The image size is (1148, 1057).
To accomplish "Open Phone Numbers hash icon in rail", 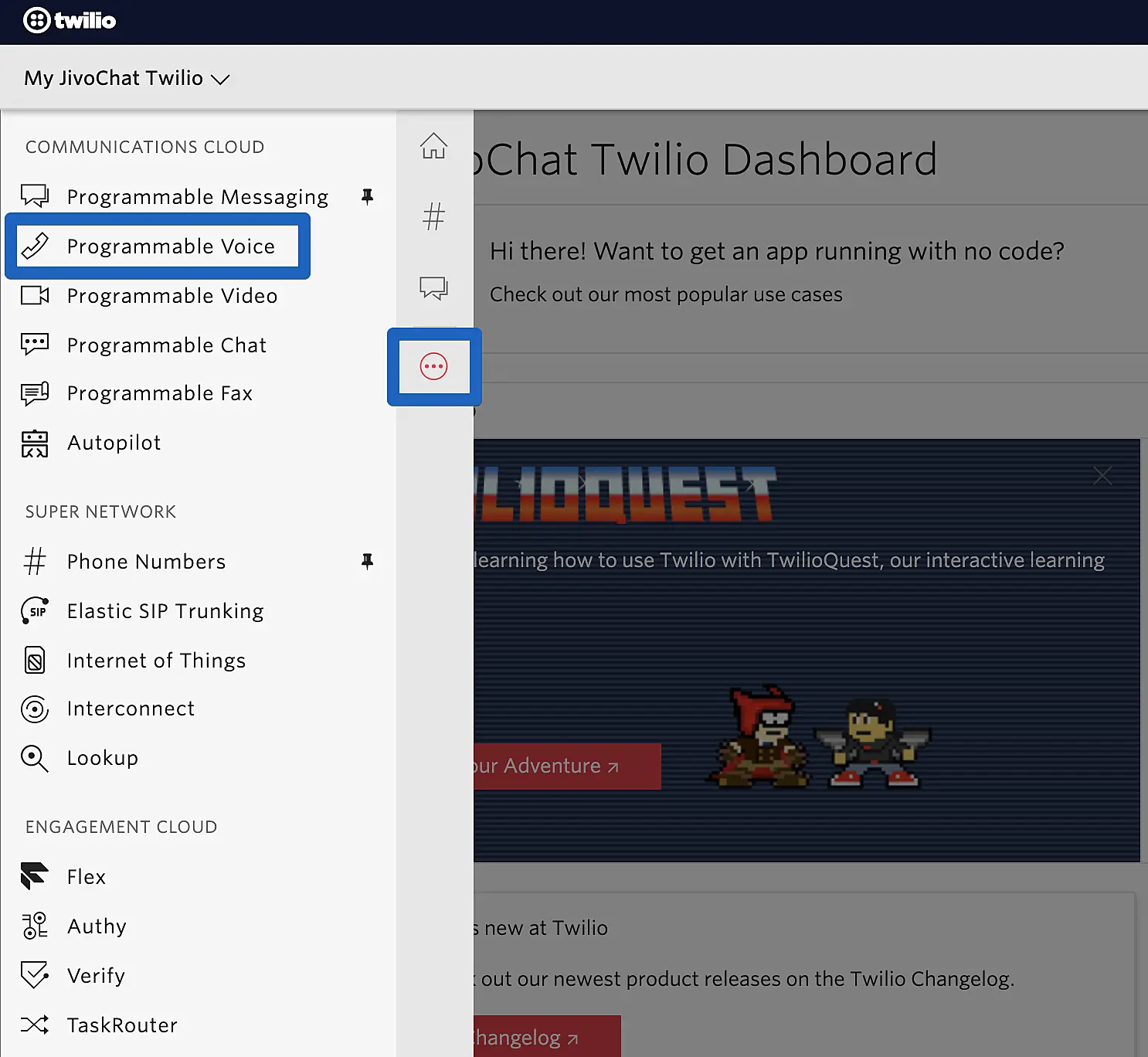I will 433,216.
